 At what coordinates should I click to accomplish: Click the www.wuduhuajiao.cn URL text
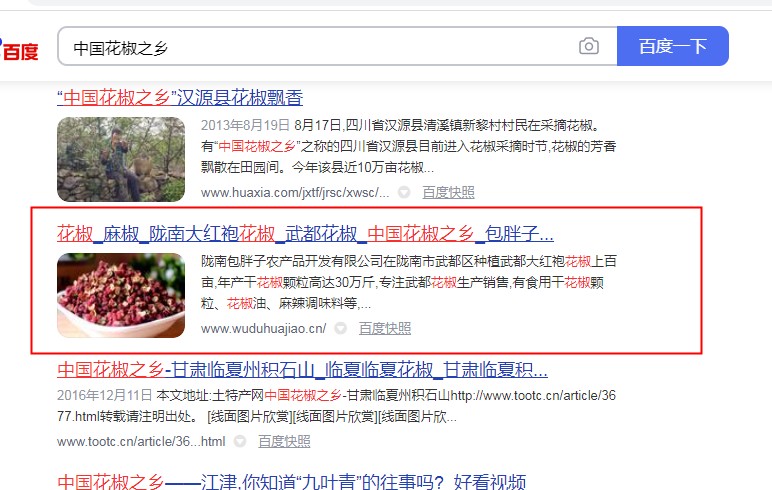(263, 328)
